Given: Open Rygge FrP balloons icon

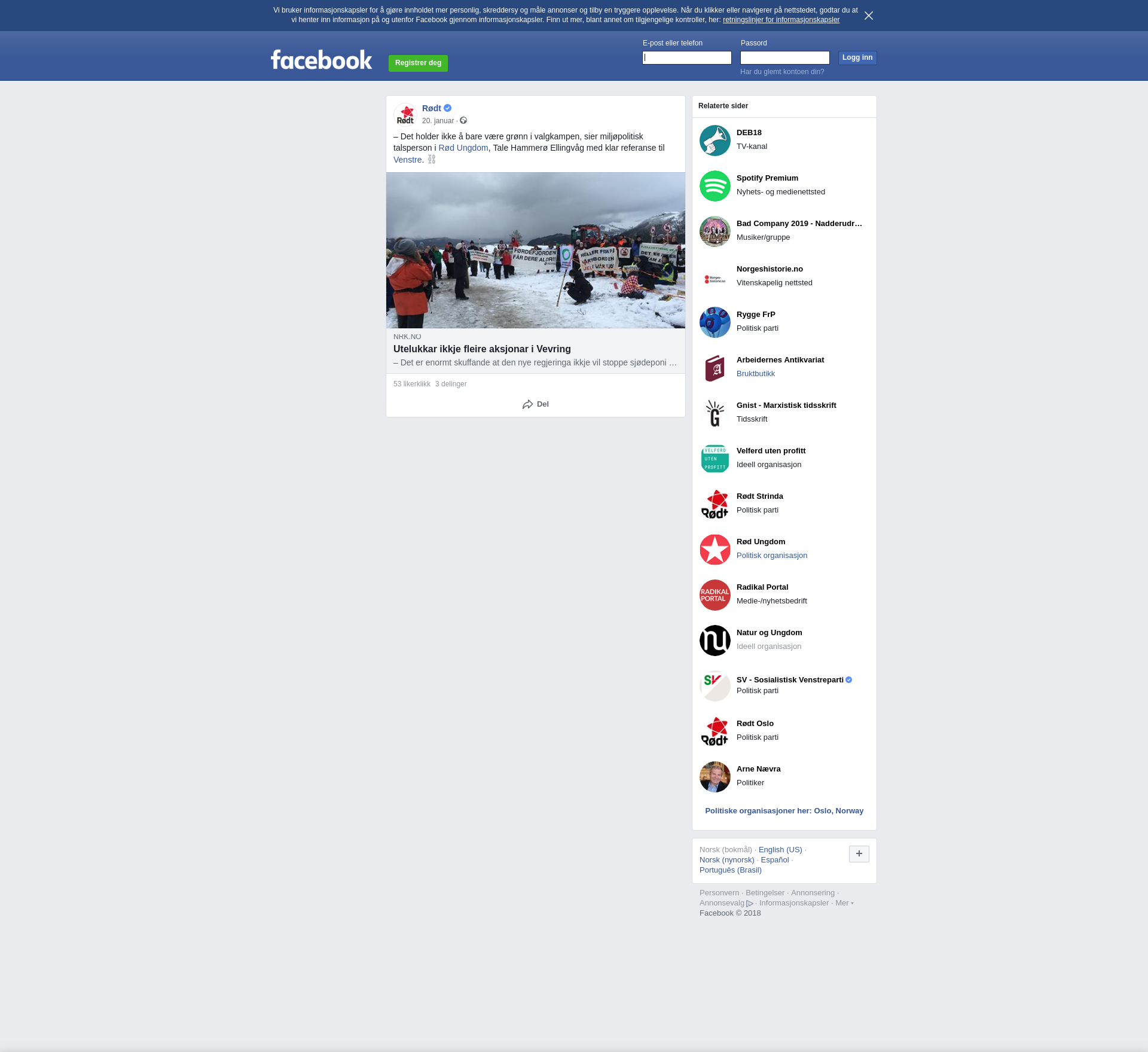Looking at the screenshot, I should pos(715,322).
